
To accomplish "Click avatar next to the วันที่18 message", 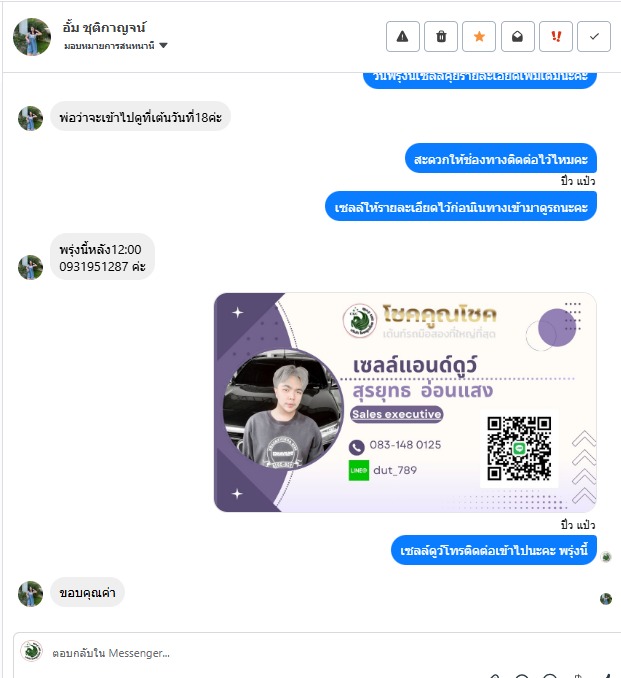I will 30,118.
